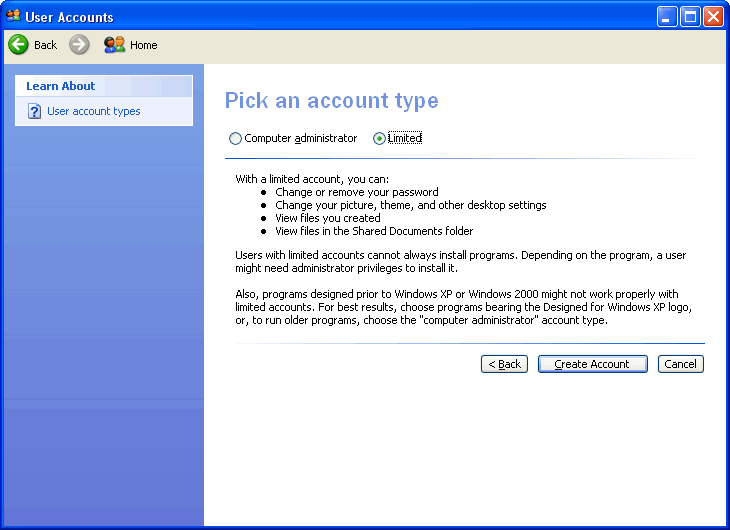The height and width of the screenshot is (530, 730).
Task: Select the Limited radio button
Action: (379, 139)
